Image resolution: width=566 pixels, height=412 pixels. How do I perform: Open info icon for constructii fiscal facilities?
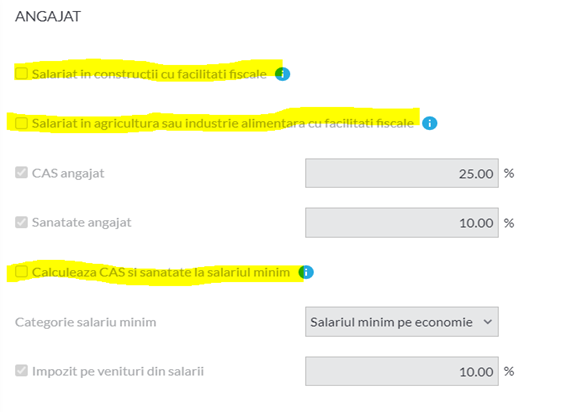[x=282, y=74]
